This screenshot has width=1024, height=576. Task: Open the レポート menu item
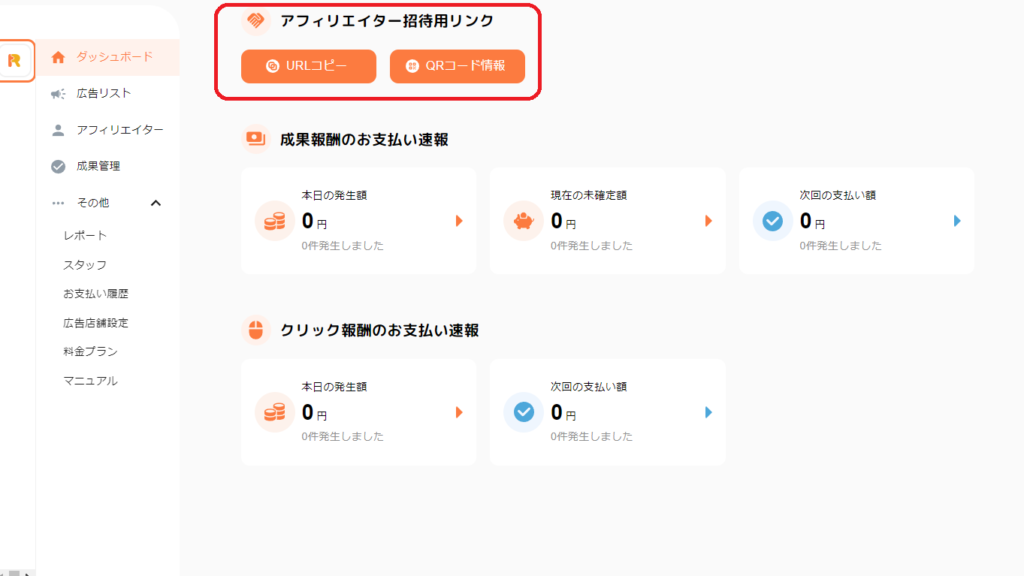[x=85, y=236]
